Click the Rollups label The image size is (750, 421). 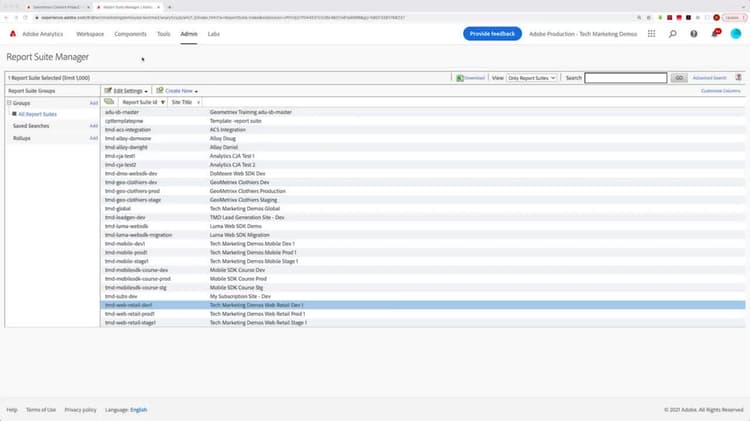coord(22,138)
